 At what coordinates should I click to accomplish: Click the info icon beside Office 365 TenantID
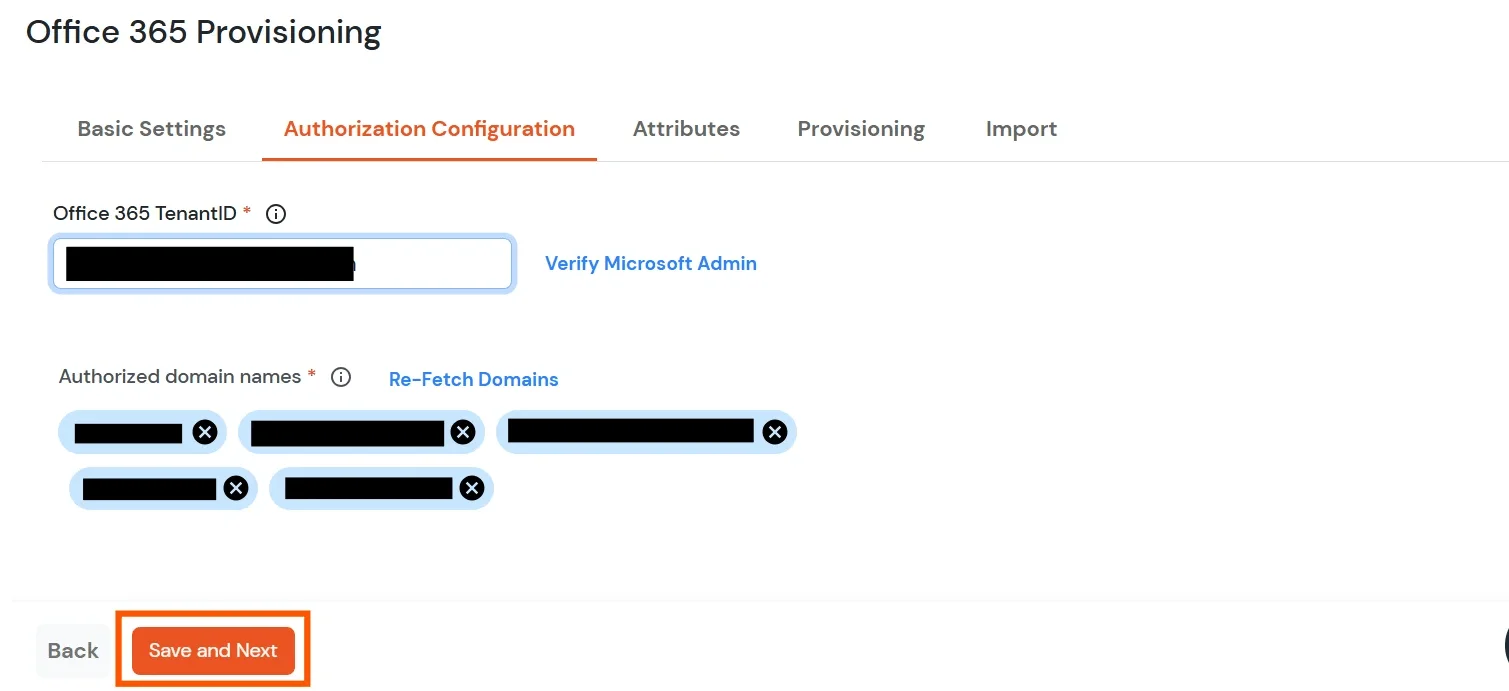point(275,213)
